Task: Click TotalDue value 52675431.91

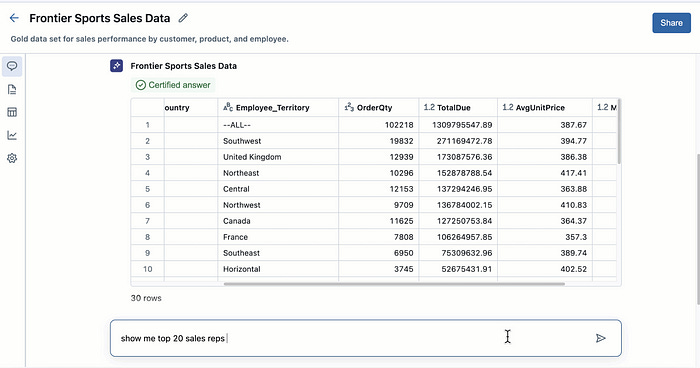Action: 467,269
